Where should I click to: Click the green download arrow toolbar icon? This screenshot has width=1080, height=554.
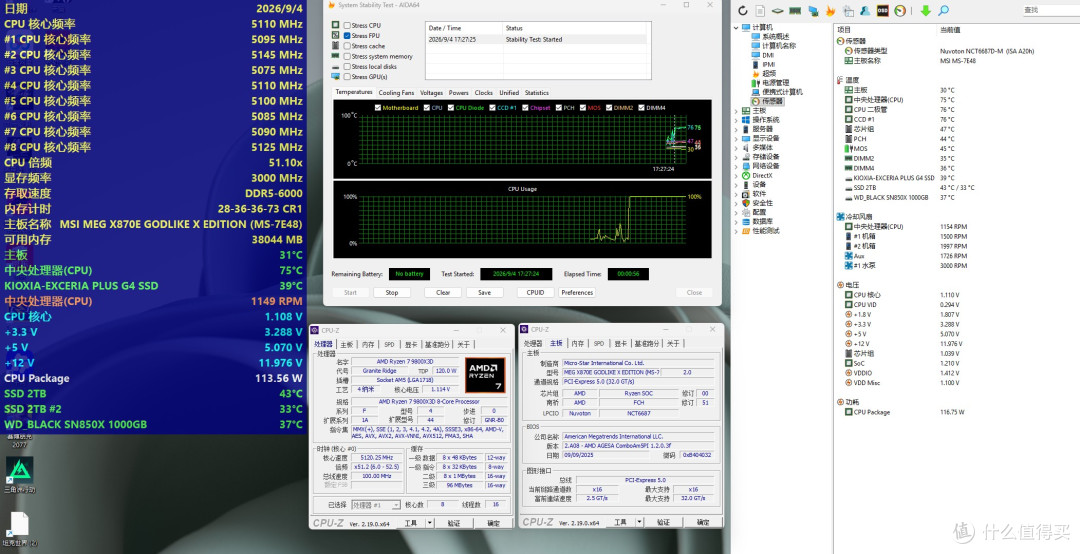[x=925, y=10]
